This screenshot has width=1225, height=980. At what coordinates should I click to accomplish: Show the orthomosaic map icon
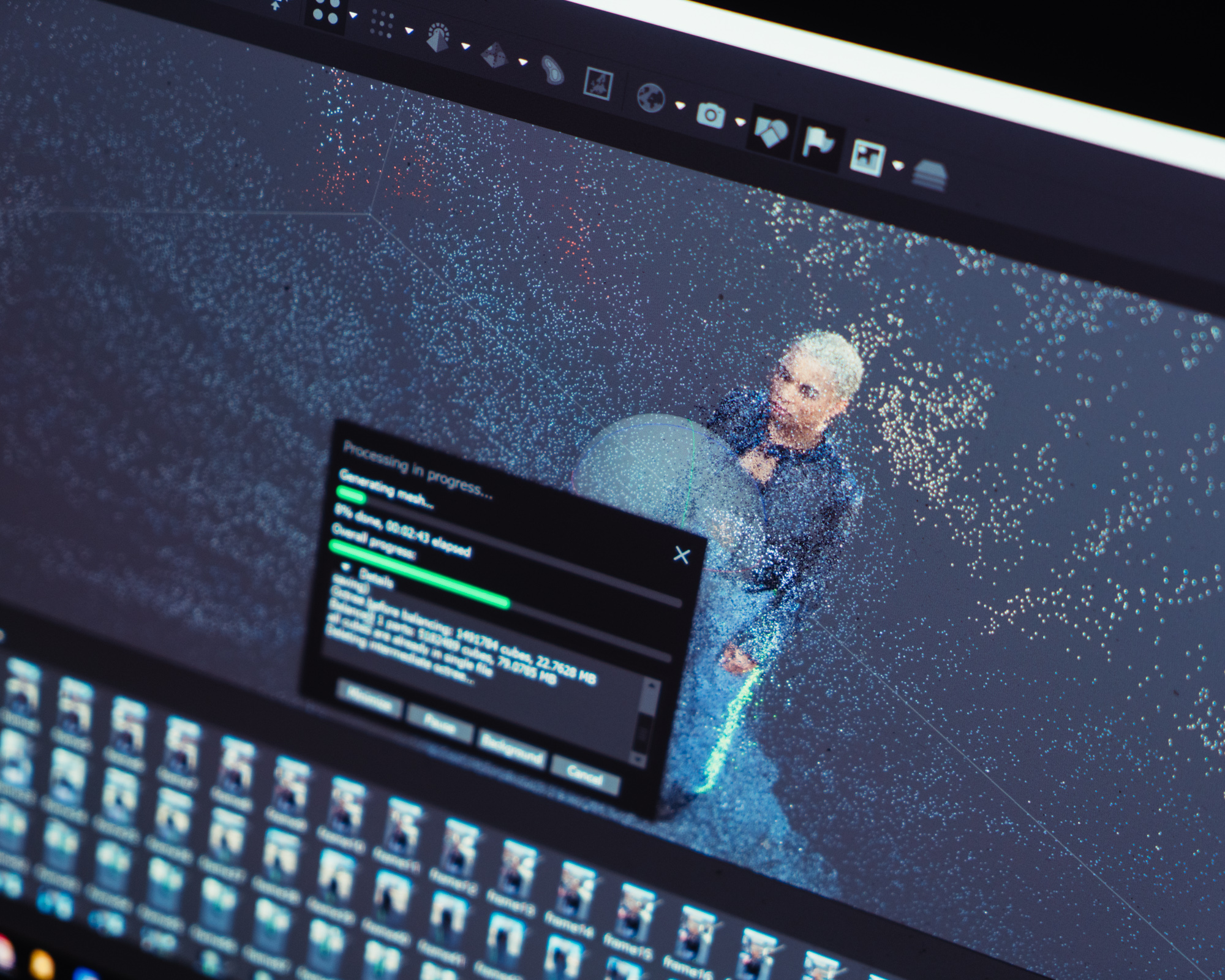(598, 83)
